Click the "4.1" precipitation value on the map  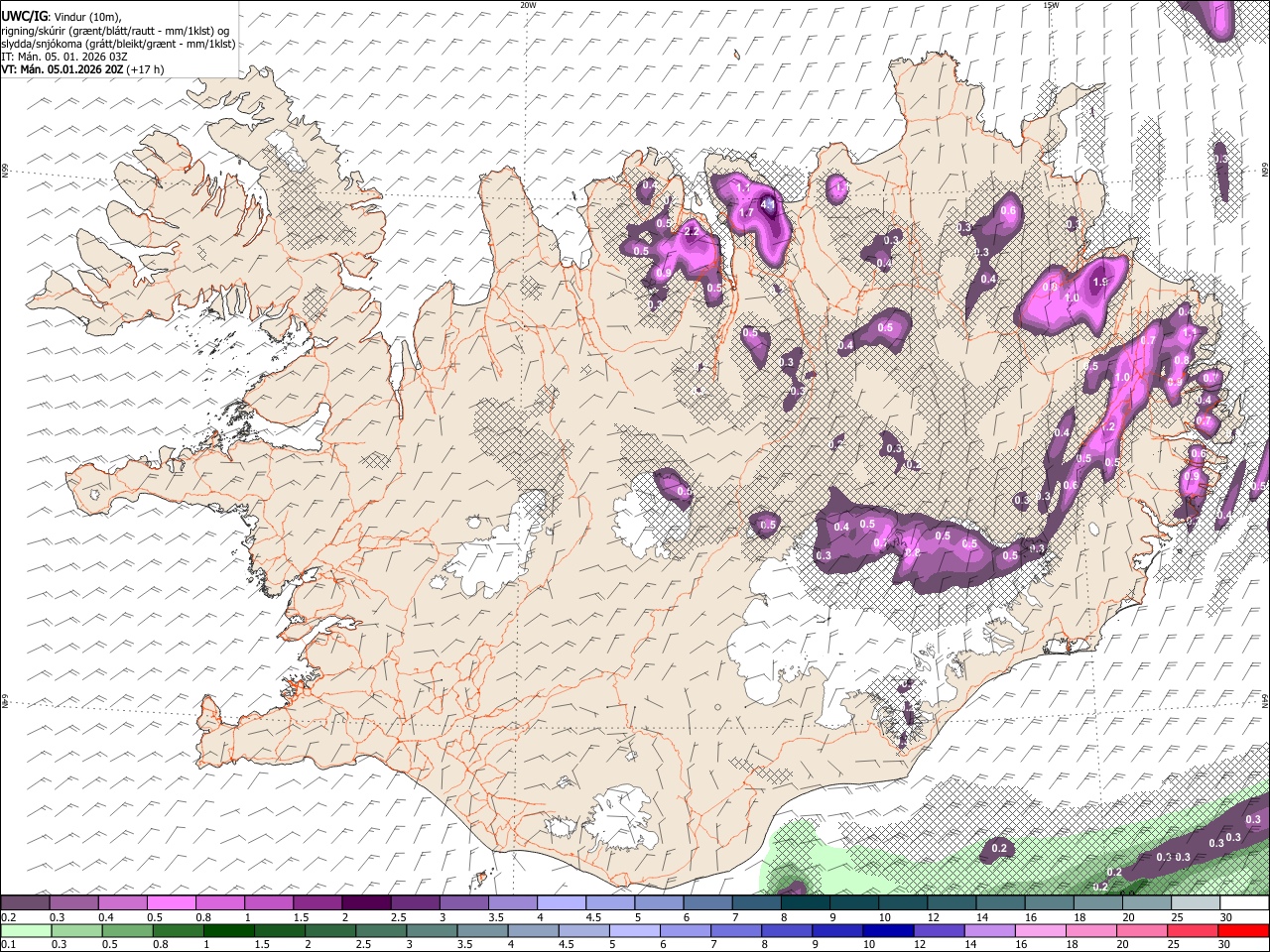[767, 204]
